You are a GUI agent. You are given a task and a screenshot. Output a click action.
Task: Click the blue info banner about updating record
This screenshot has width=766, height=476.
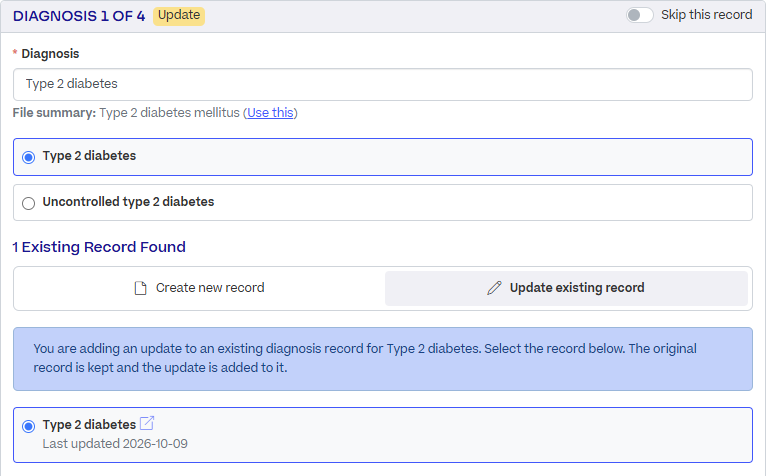pyautogui.click(x=383, y=359)
